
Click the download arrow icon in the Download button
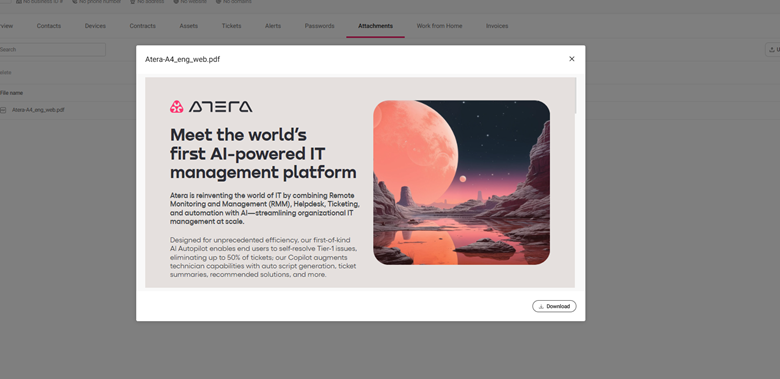(x=541, y=306)
